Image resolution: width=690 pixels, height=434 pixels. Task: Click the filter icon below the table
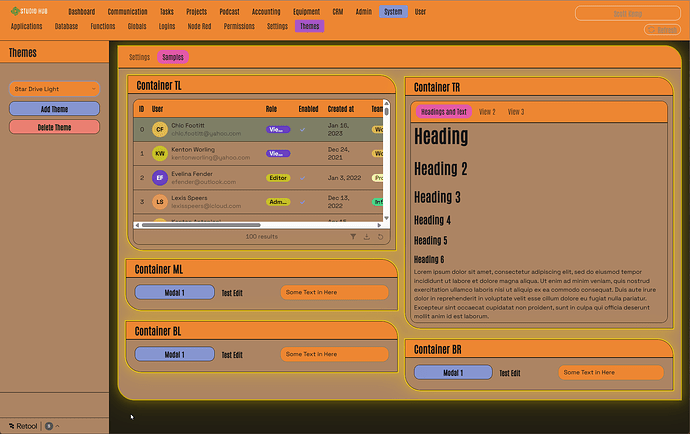(353, 237)
